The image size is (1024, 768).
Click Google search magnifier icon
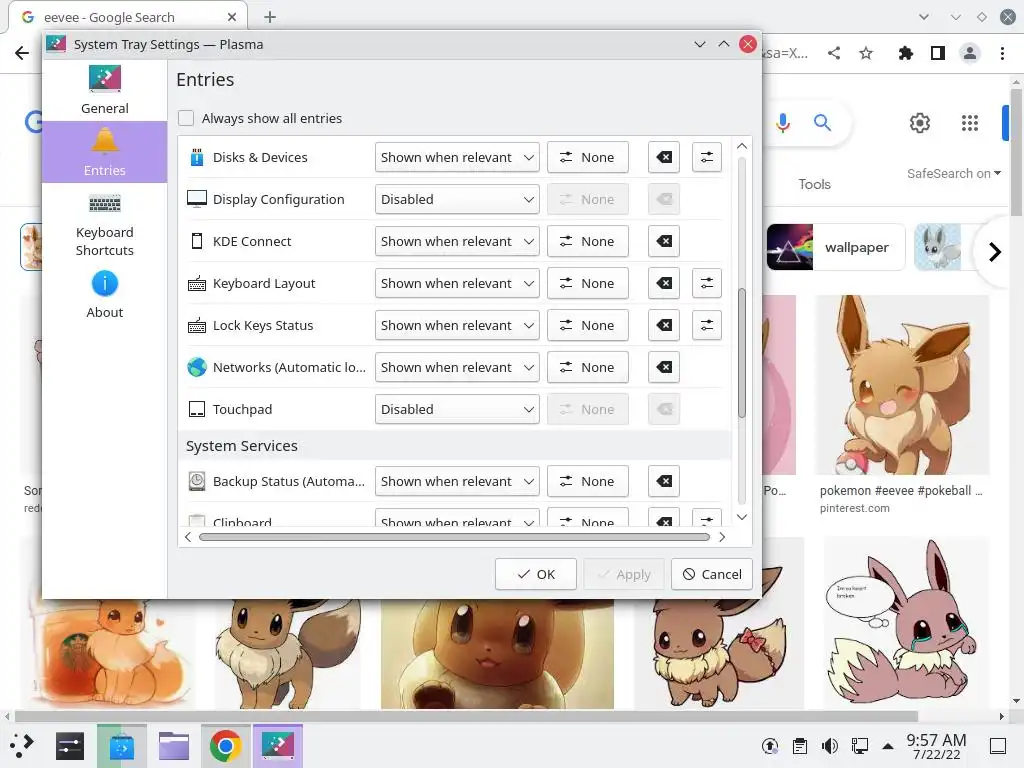(x=822, y=122)
